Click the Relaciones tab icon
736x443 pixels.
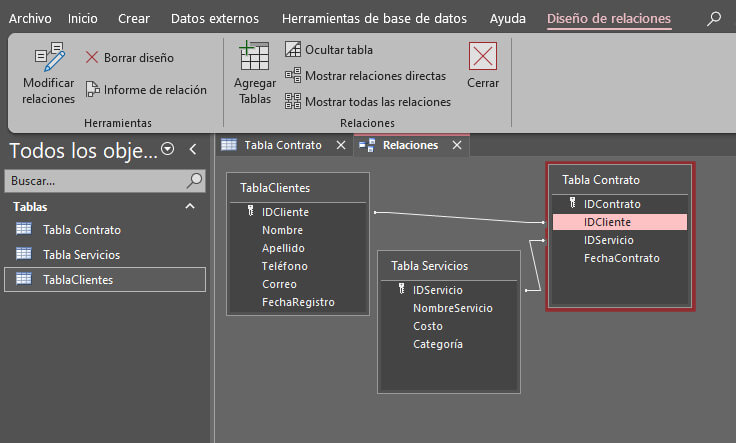[x=367, y=145]
